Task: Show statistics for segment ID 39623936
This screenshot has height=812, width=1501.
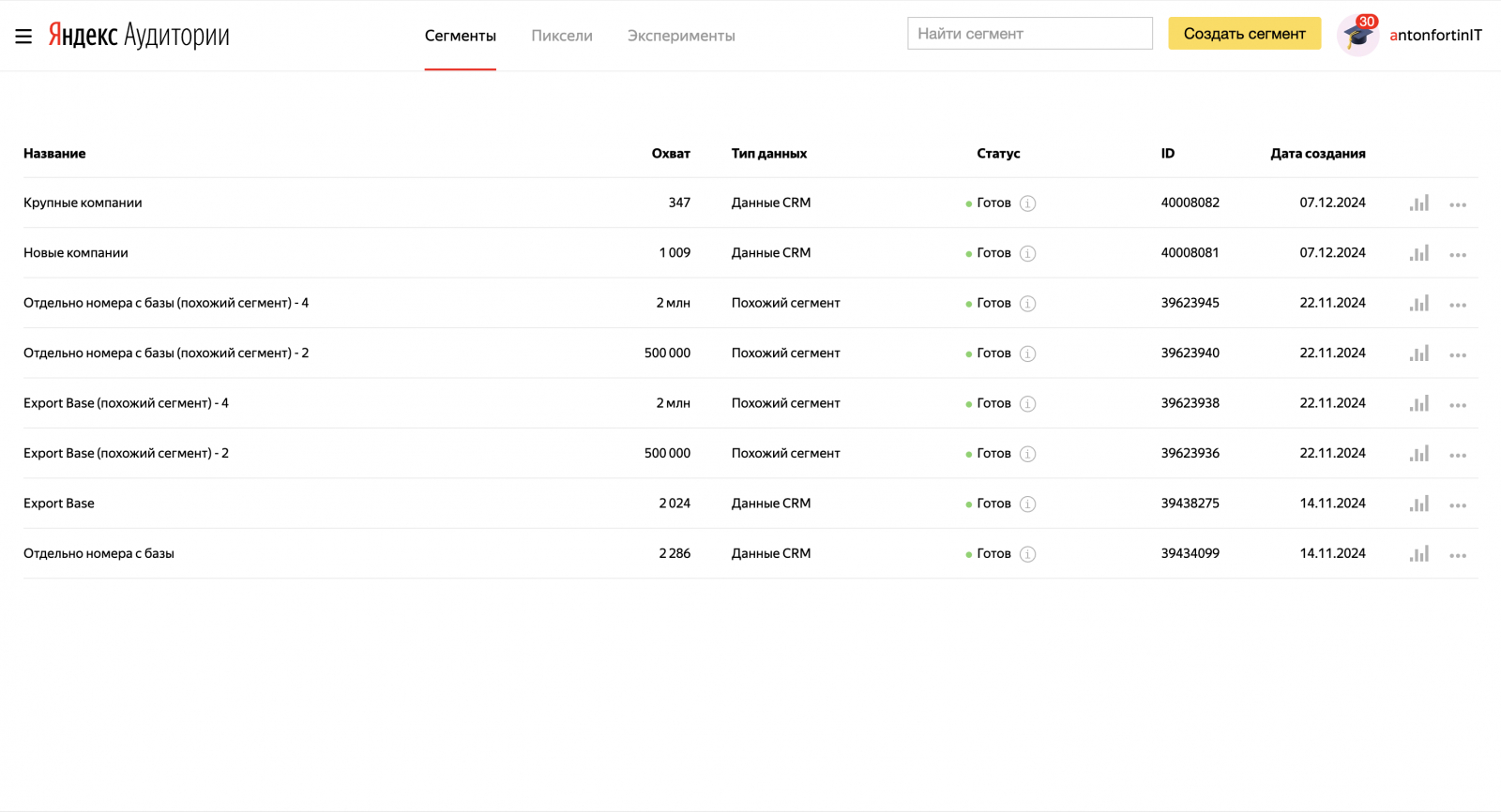Action: (x=1418, y=454)
